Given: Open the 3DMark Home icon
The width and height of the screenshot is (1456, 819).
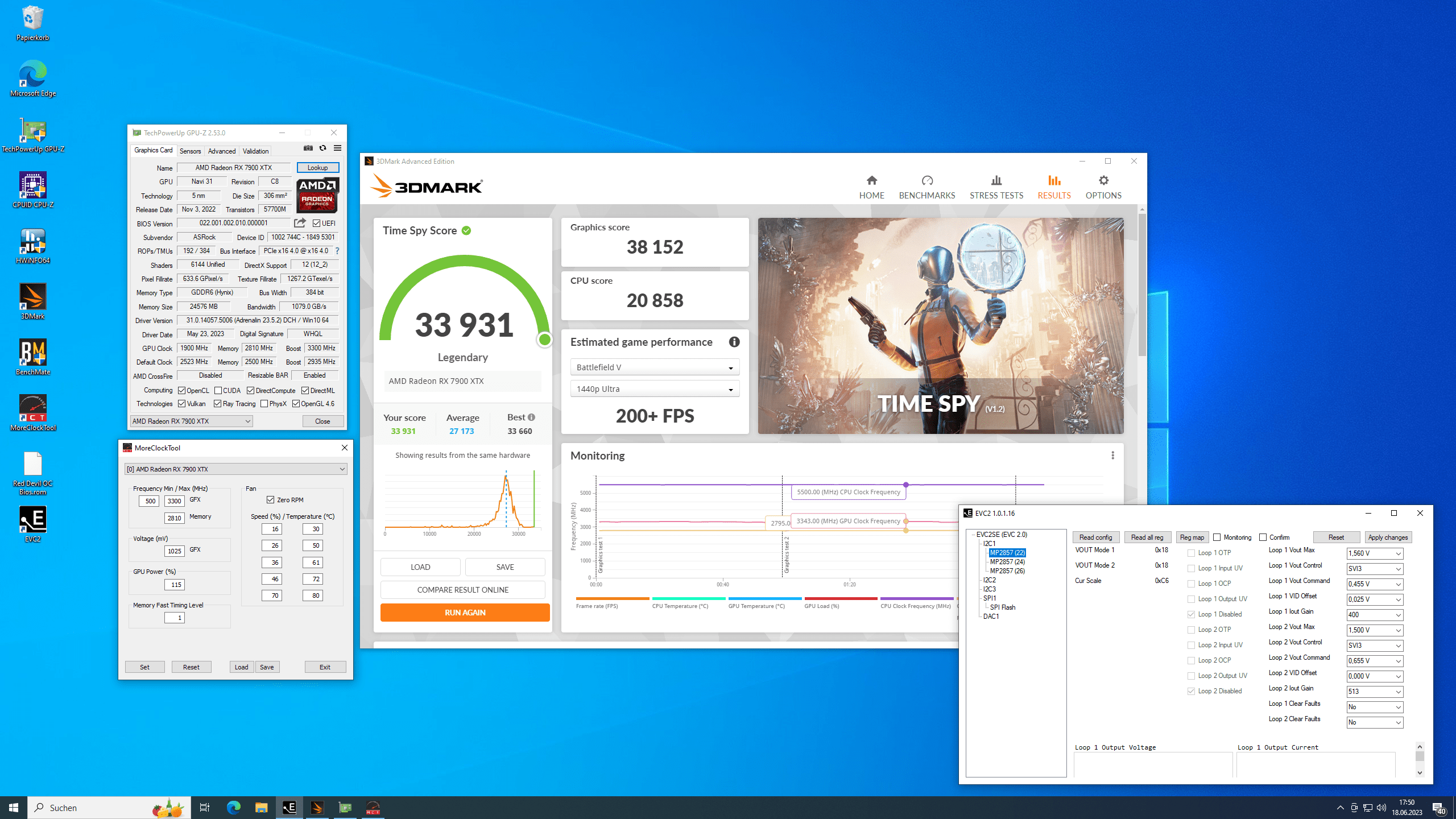Looking at the screenshot, I should [871, 181].
